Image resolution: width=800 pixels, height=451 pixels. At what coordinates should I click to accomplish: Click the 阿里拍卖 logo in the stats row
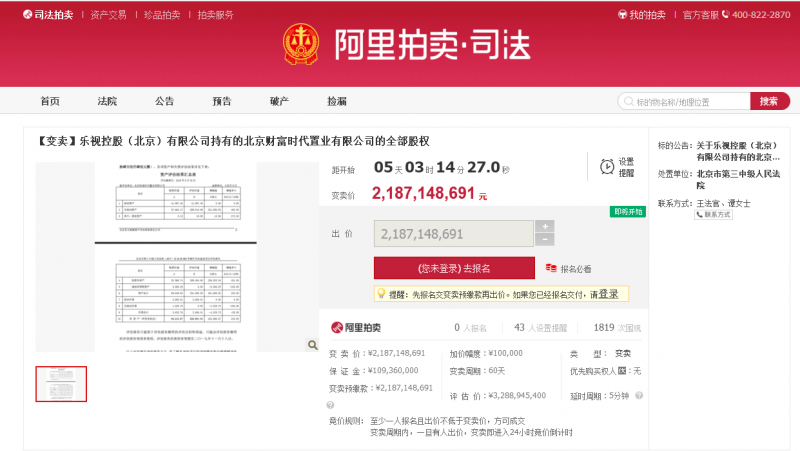pos(356,328)
